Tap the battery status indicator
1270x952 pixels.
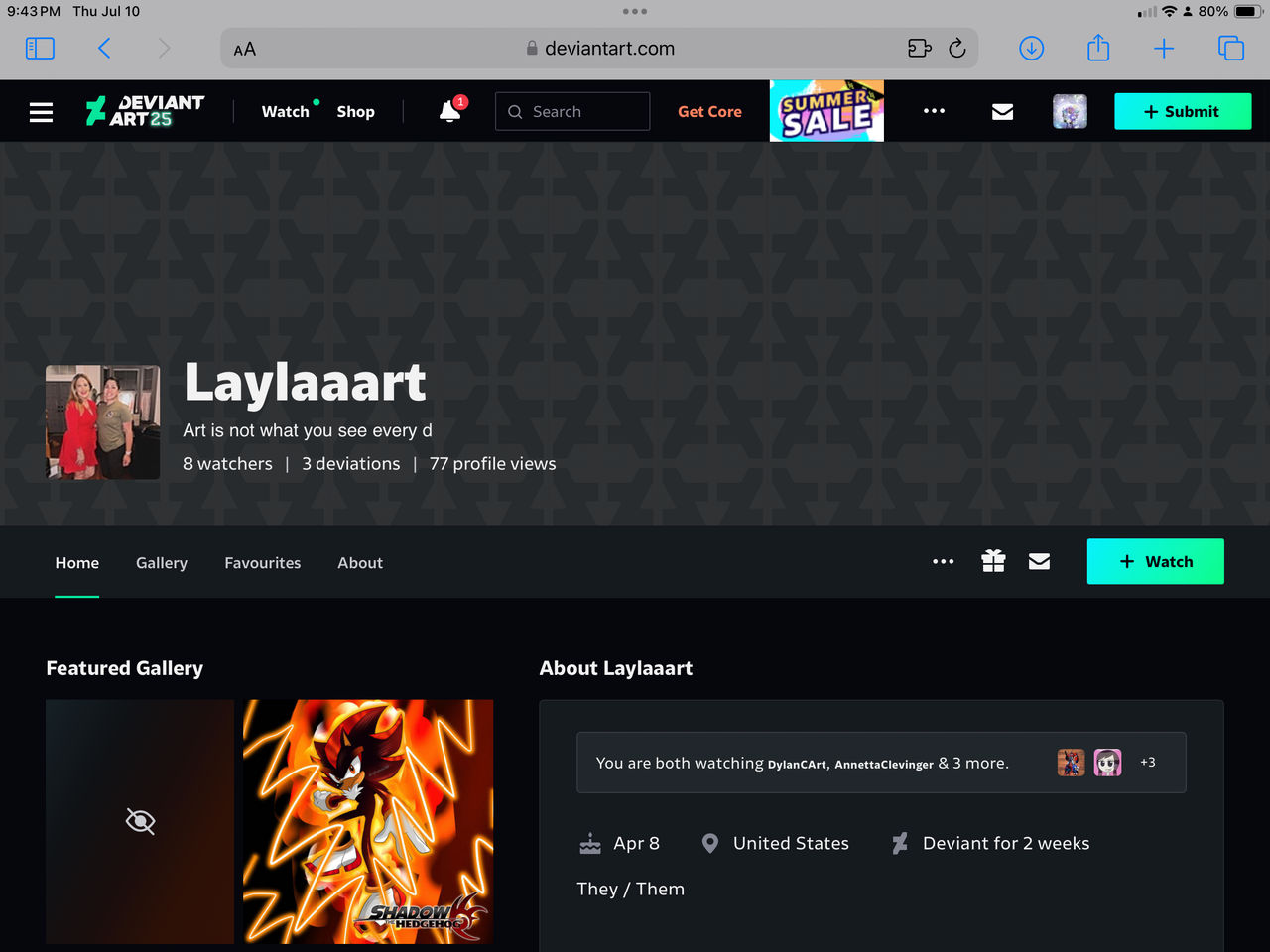click(x=1247, y=11)
